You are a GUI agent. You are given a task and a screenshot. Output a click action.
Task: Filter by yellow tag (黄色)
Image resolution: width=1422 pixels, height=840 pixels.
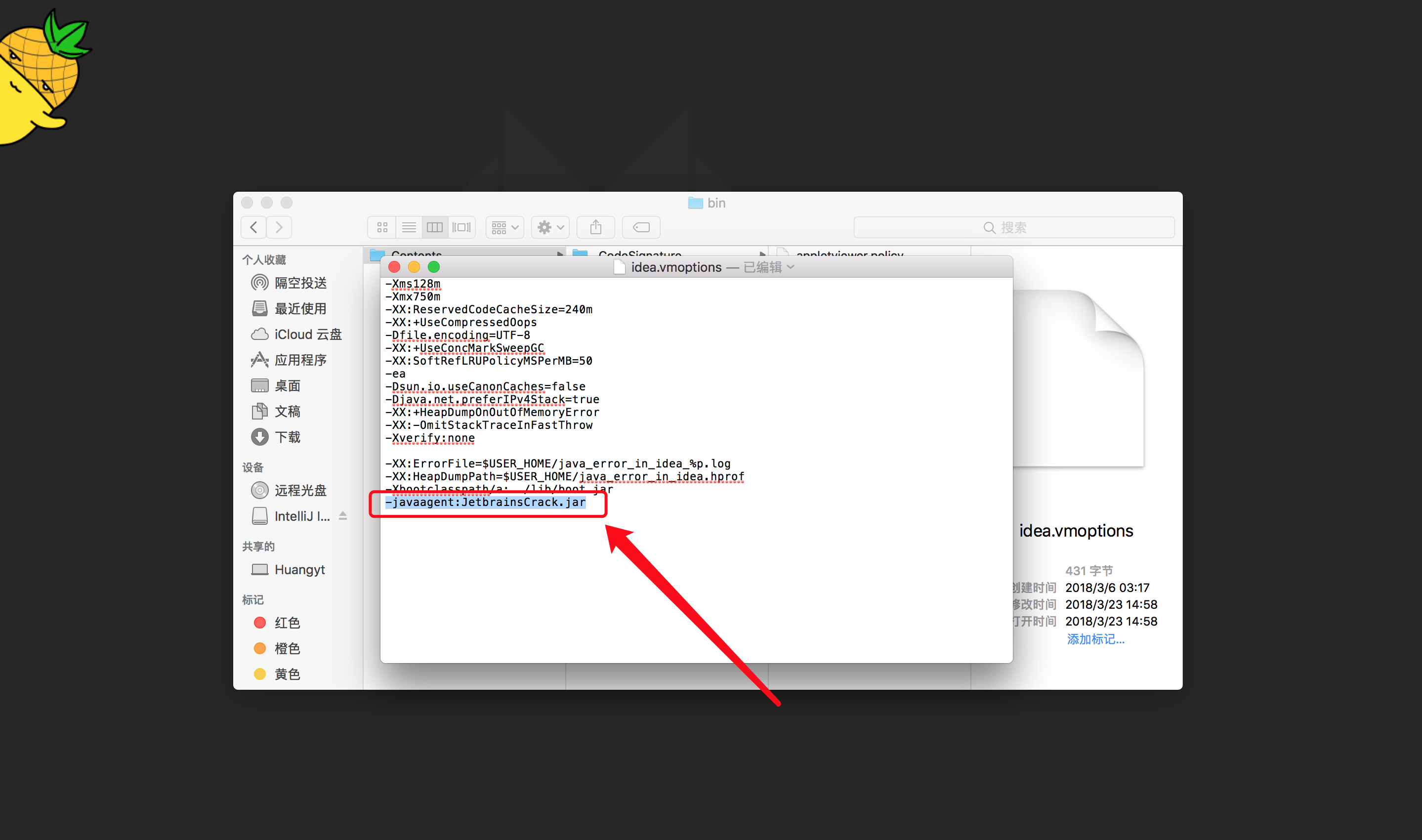point(299,674)
